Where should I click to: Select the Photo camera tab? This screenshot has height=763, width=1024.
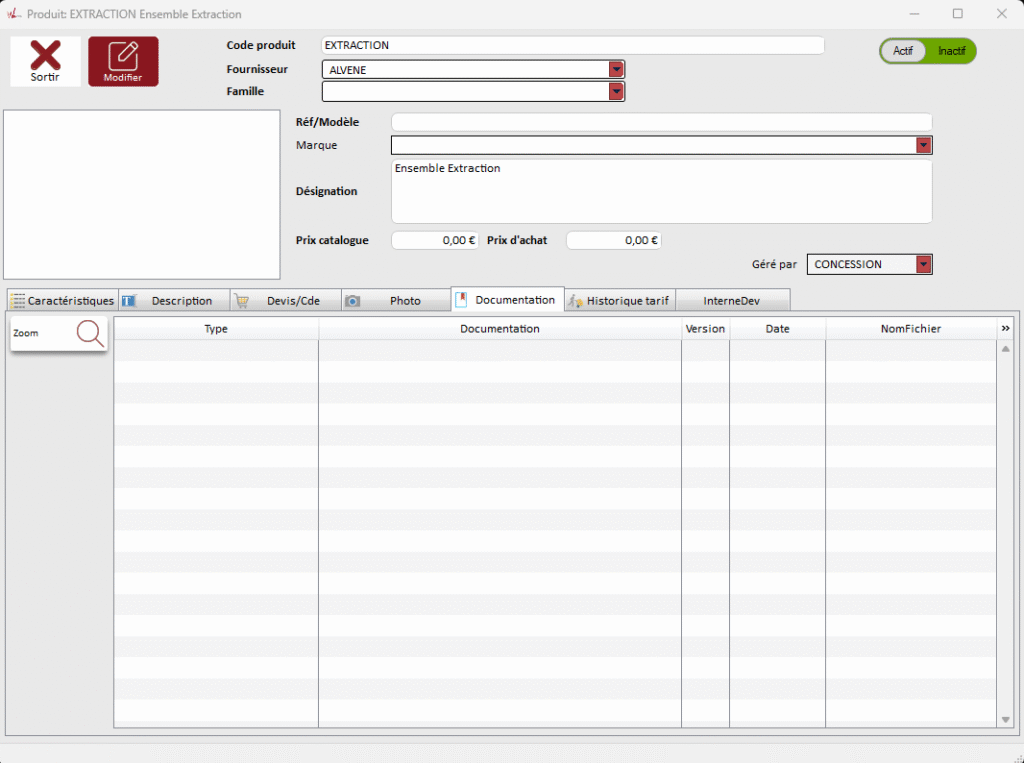[x=396, y=300]
